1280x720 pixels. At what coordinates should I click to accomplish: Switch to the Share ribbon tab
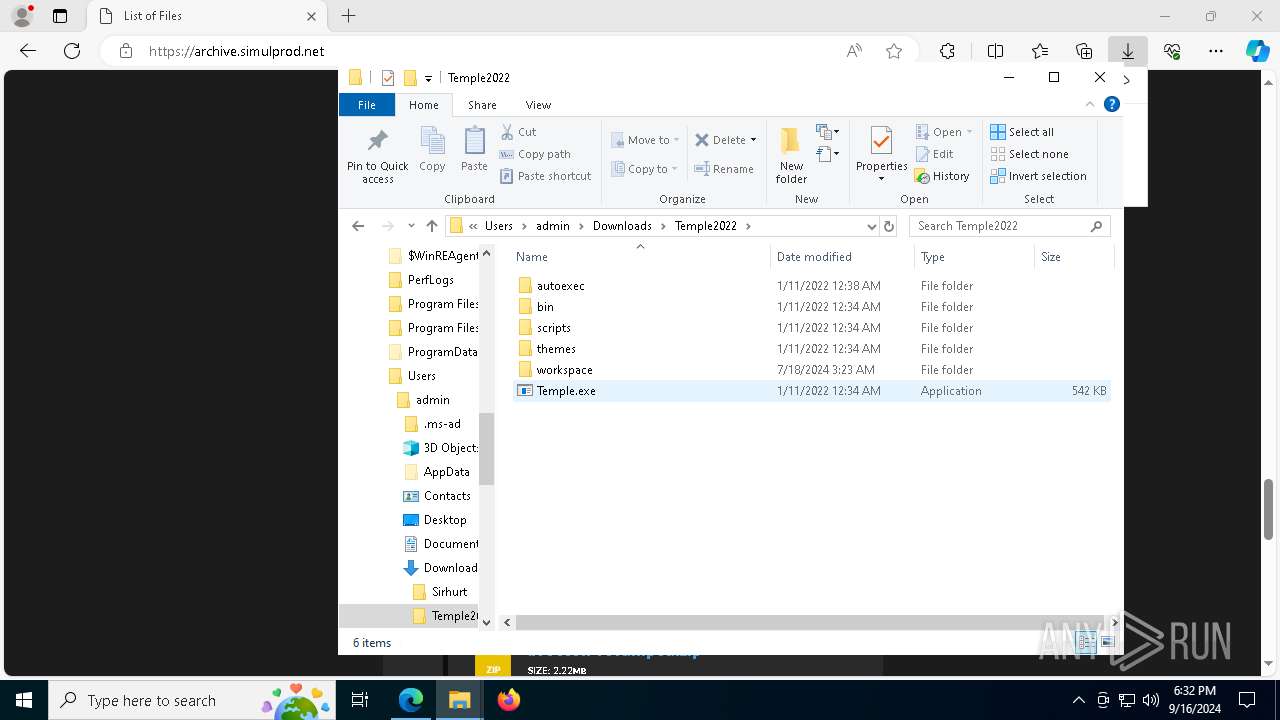[482, 104]
